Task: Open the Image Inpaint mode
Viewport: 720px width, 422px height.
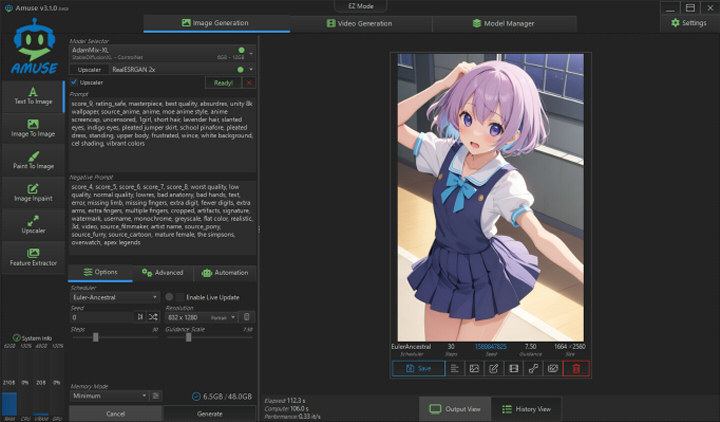Action: [33, 192]
